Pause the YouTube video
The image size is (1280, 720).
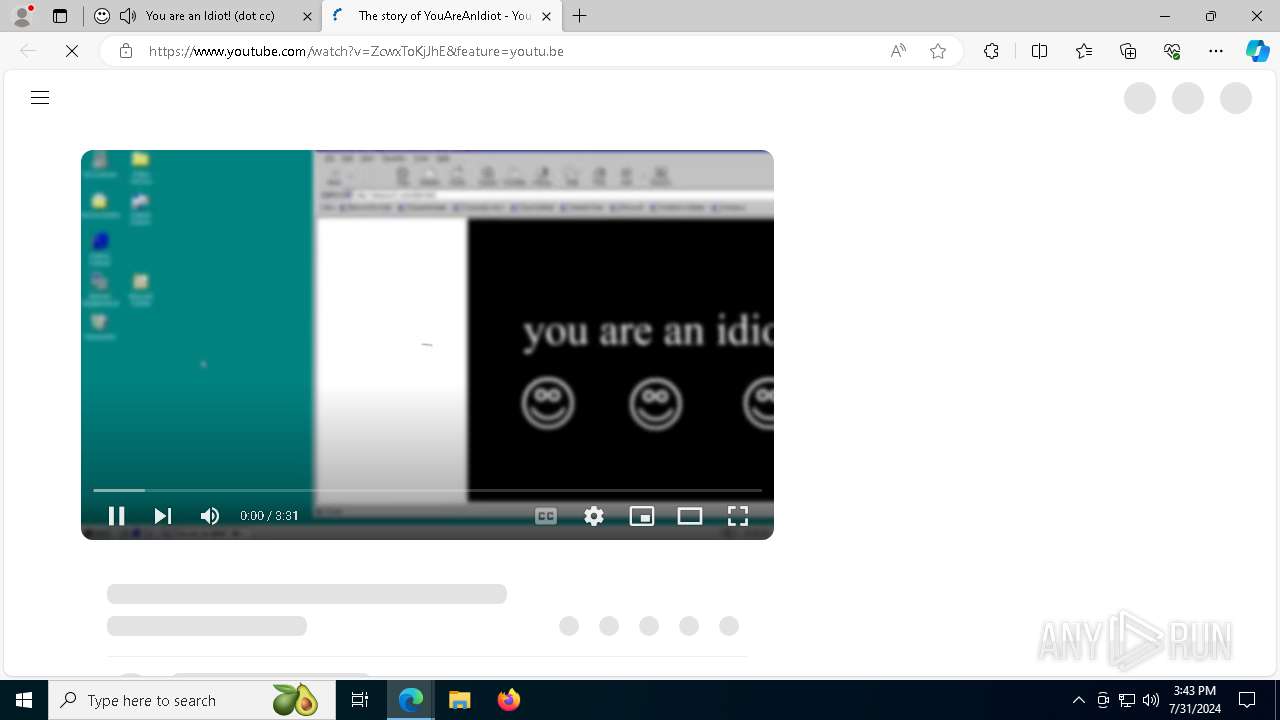point(116,516)
